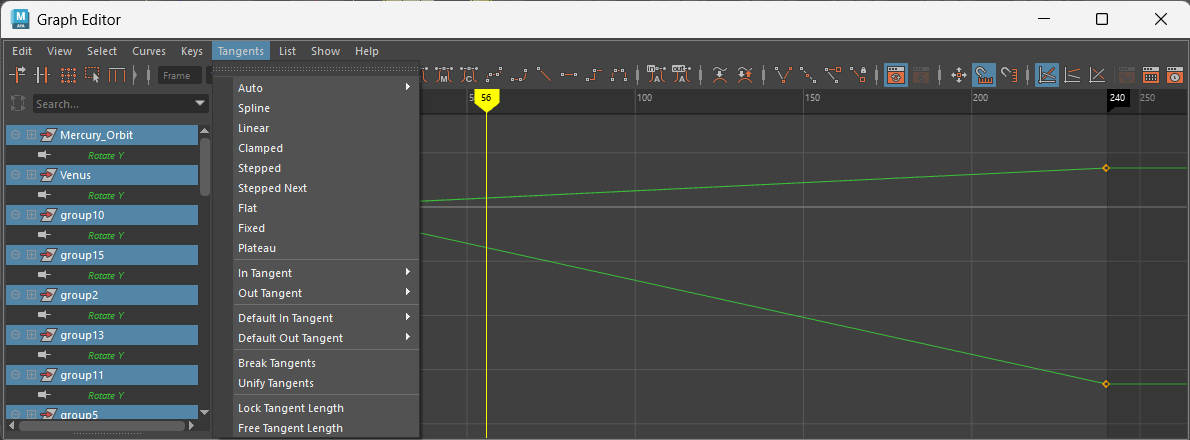Image resolution: width=1190 pixels, height=440 pixels.
Task: Expand the Mercury_Orbit plus icon
Action: [31, 135]
